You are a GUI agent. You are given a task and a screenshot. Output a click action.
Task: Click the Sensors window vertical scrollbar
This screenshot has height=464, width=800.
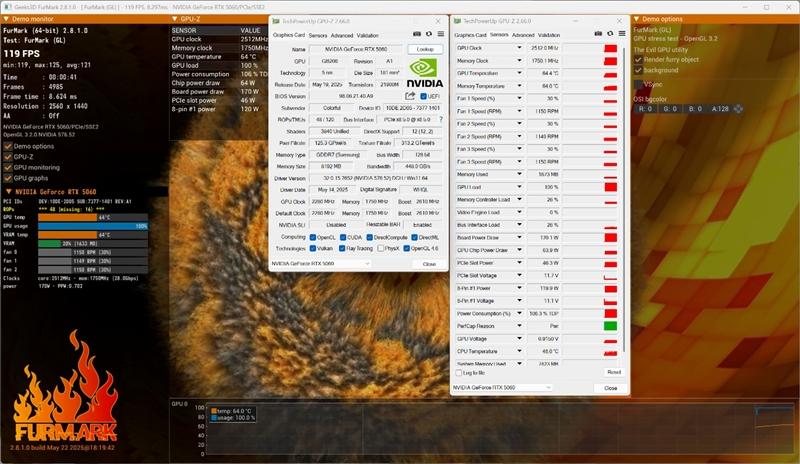(x=624, y=199)
